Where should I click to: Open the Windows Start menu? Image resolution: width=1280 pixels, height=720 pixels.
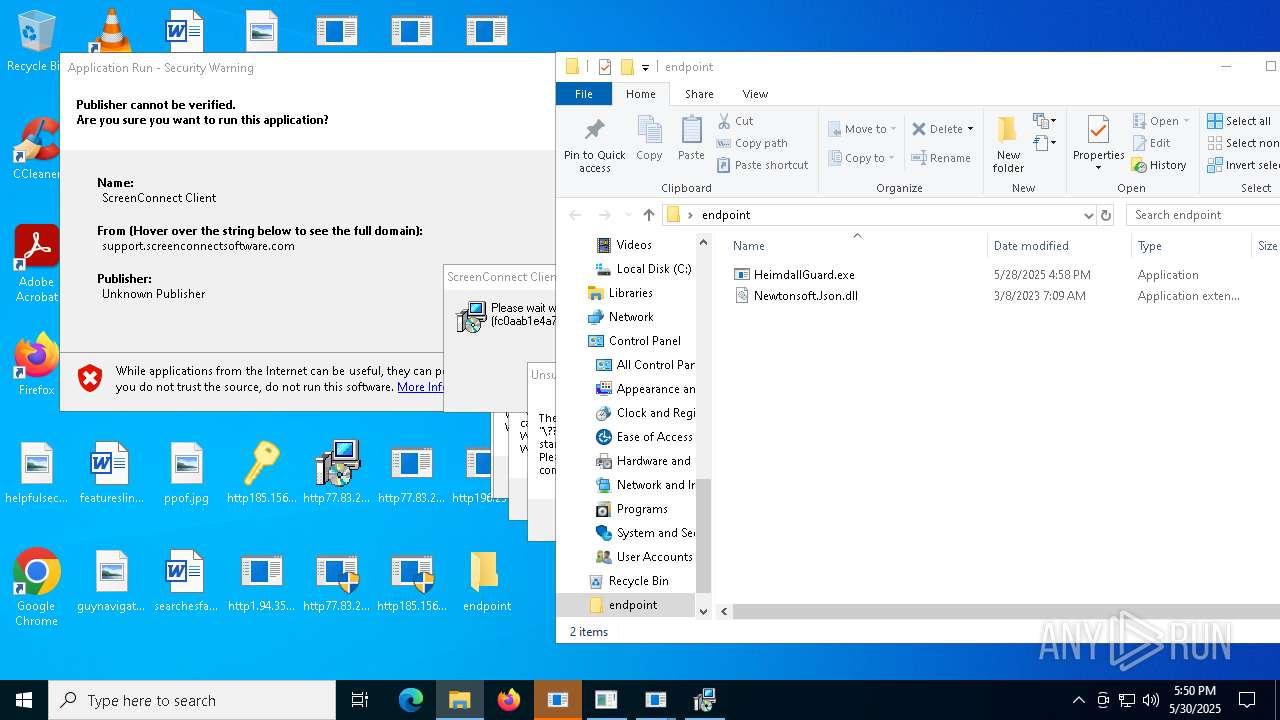coord(24,700)
